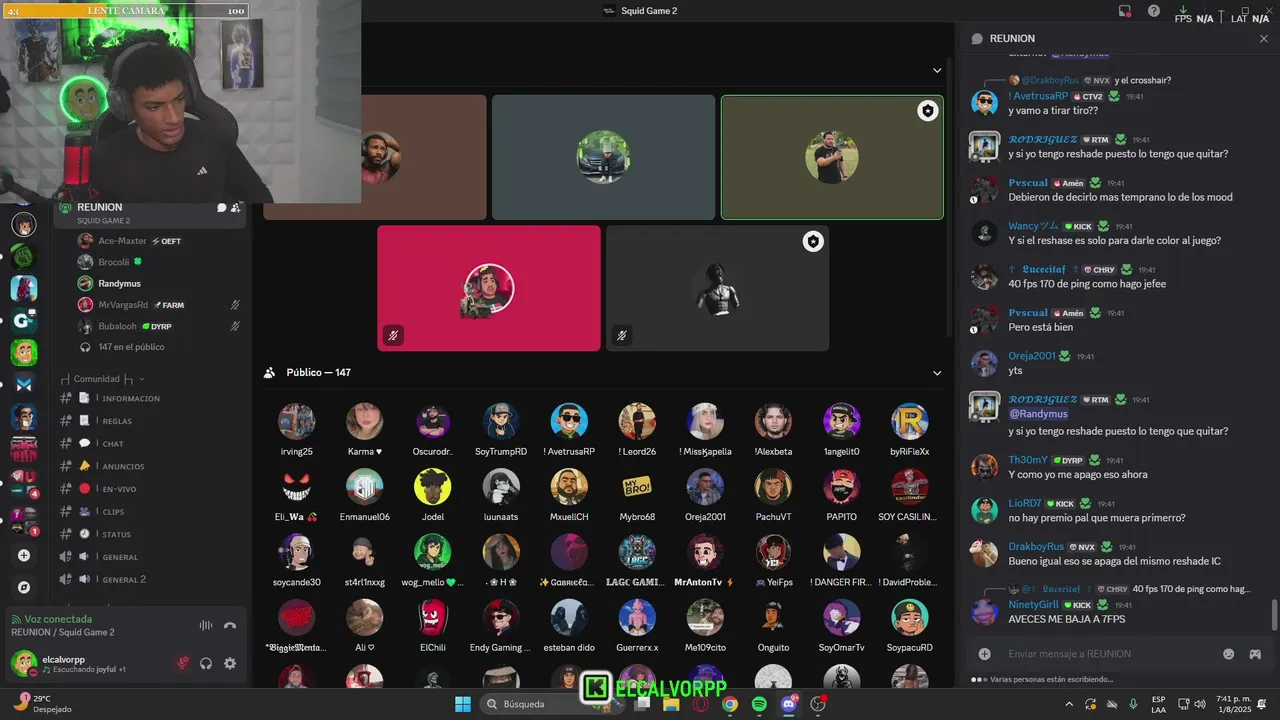The height and width of the screenshot is (720, 1280).
Task: Open the Windows Start menu
Action: [x=463, y=704]
